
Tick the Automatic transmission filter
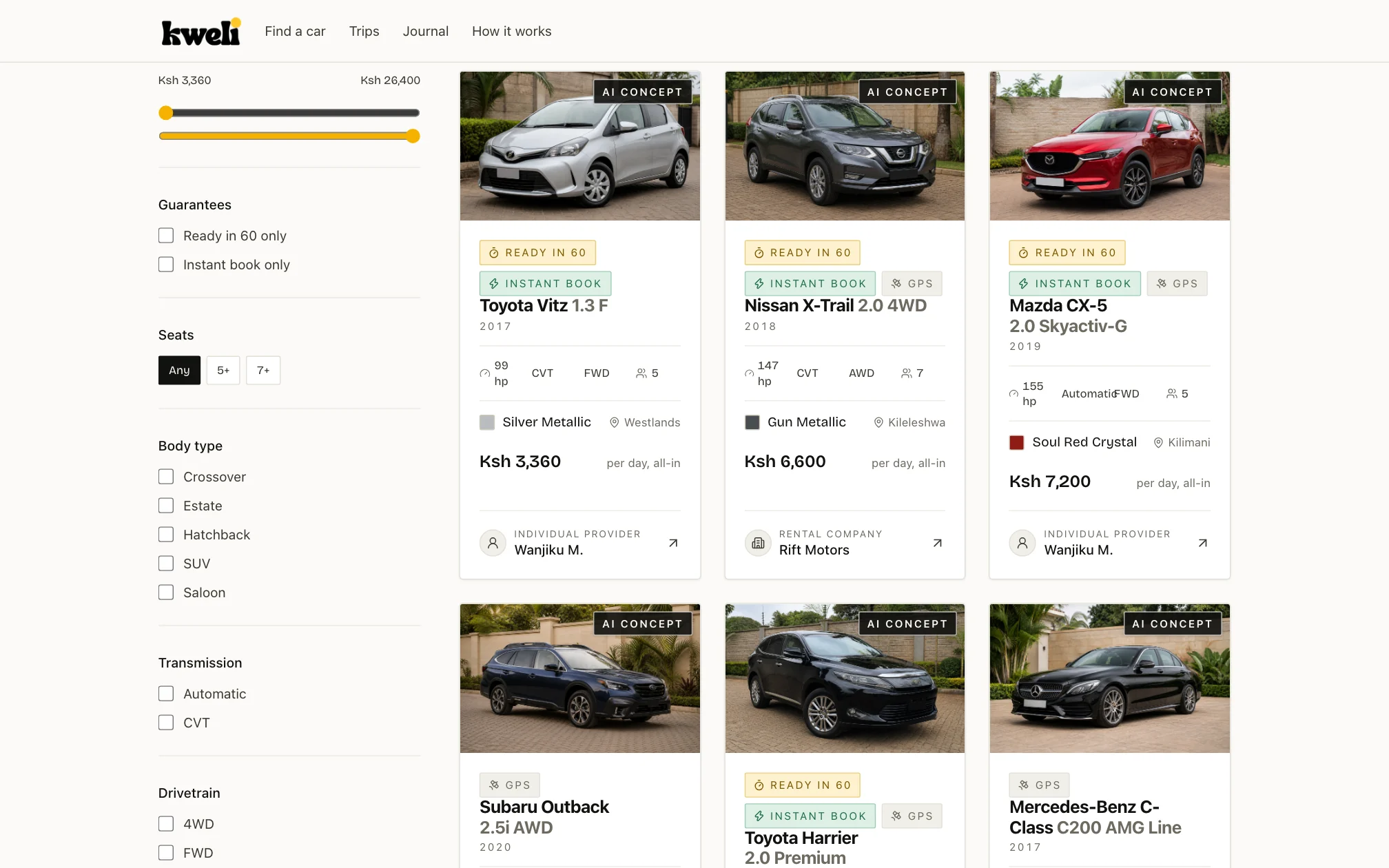(166, 694)
